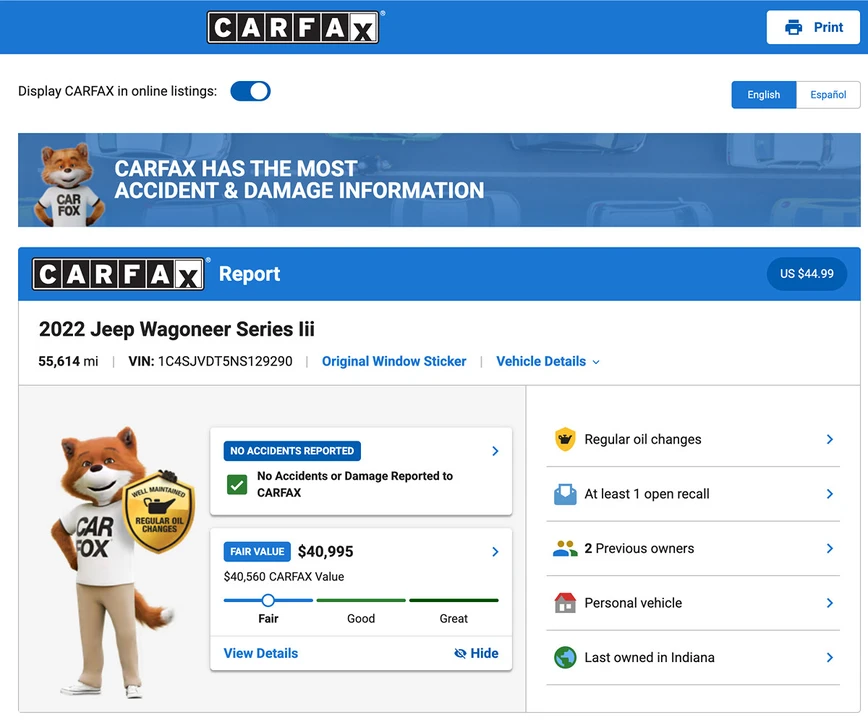868x720 pixels.
Task: Click the blue open recall icon
Action: click(565, 494)
